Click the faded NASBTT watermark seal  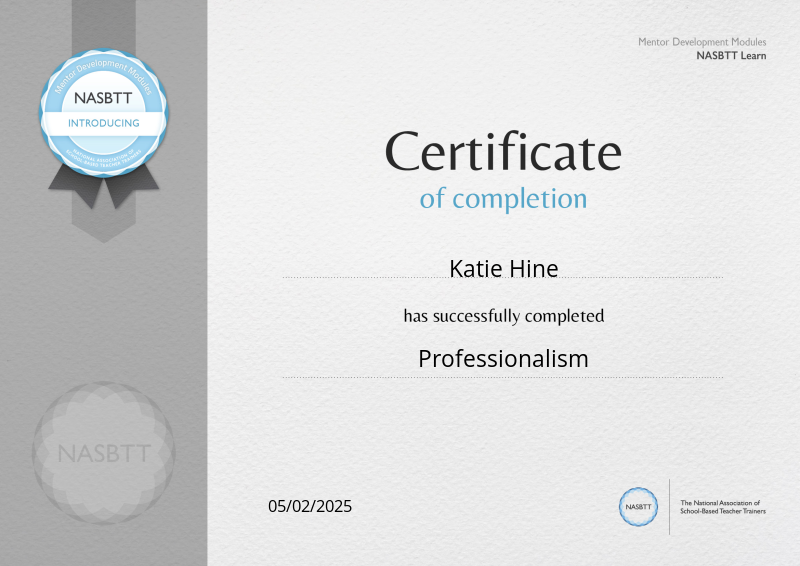pyautogui.click(x=104, y=453)
